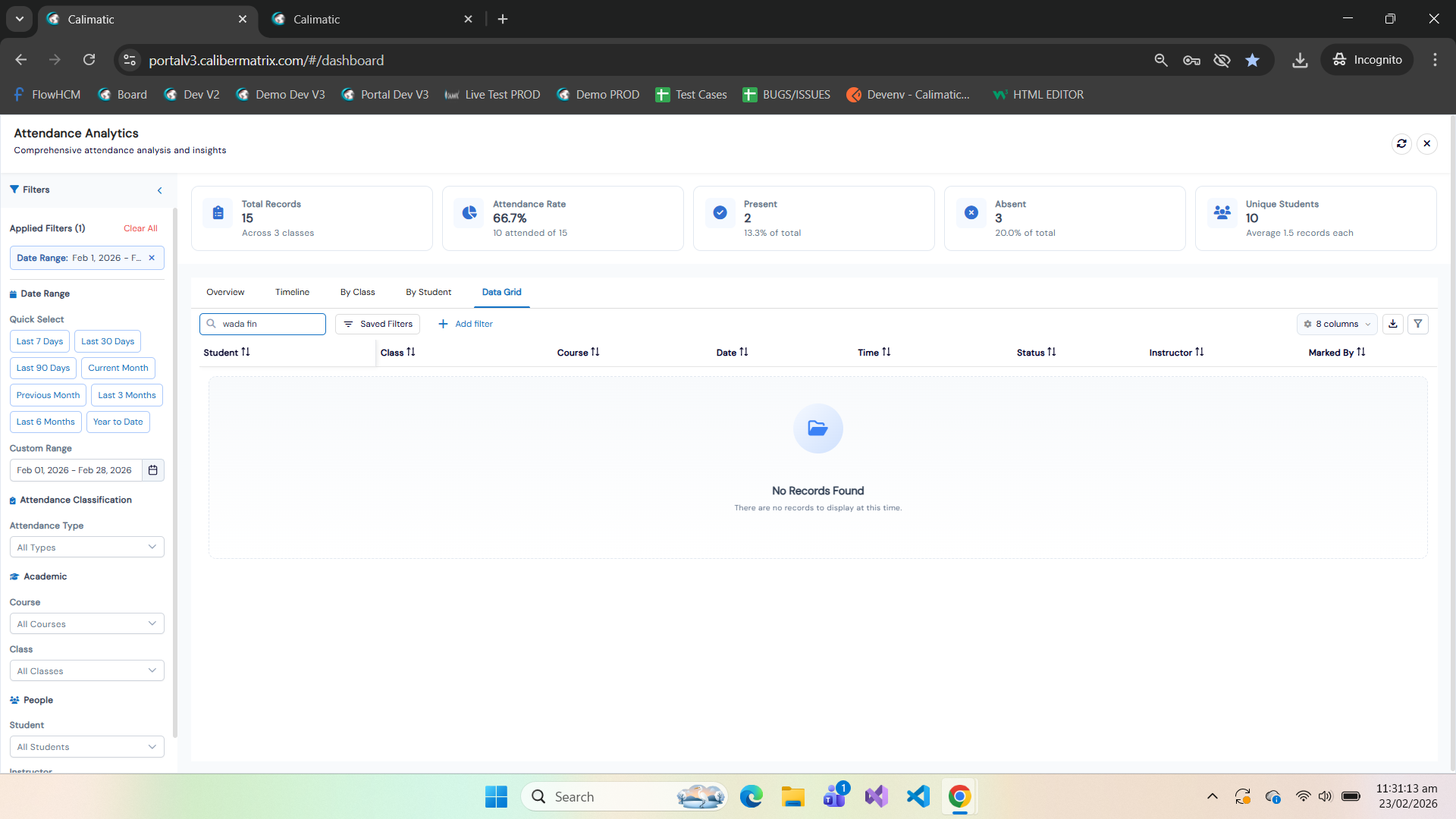Select Year to Date quick range
This screenshot has width=1456, height=819.
tap(118, 422)
